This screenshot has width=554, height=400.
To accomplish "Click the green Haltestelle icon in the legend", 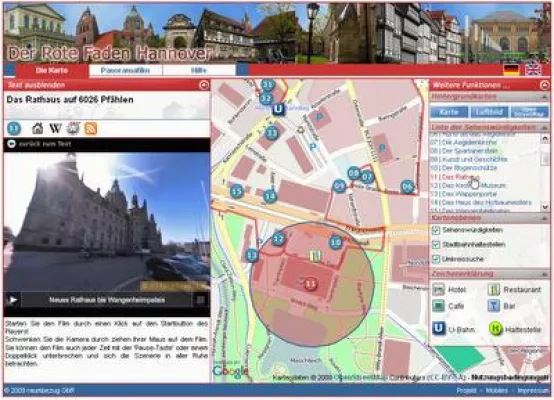I will [495, 329].
